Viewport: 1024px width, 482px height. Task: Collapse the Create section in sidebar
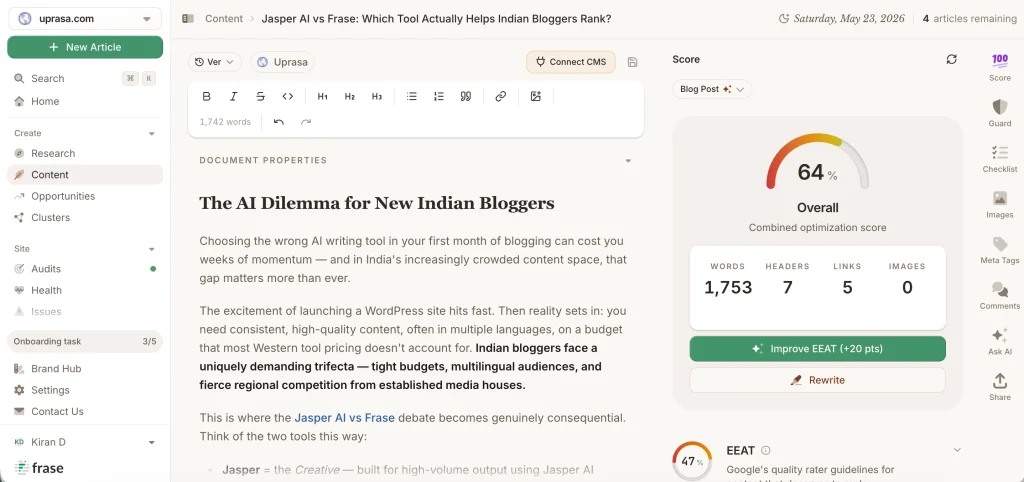152,133
